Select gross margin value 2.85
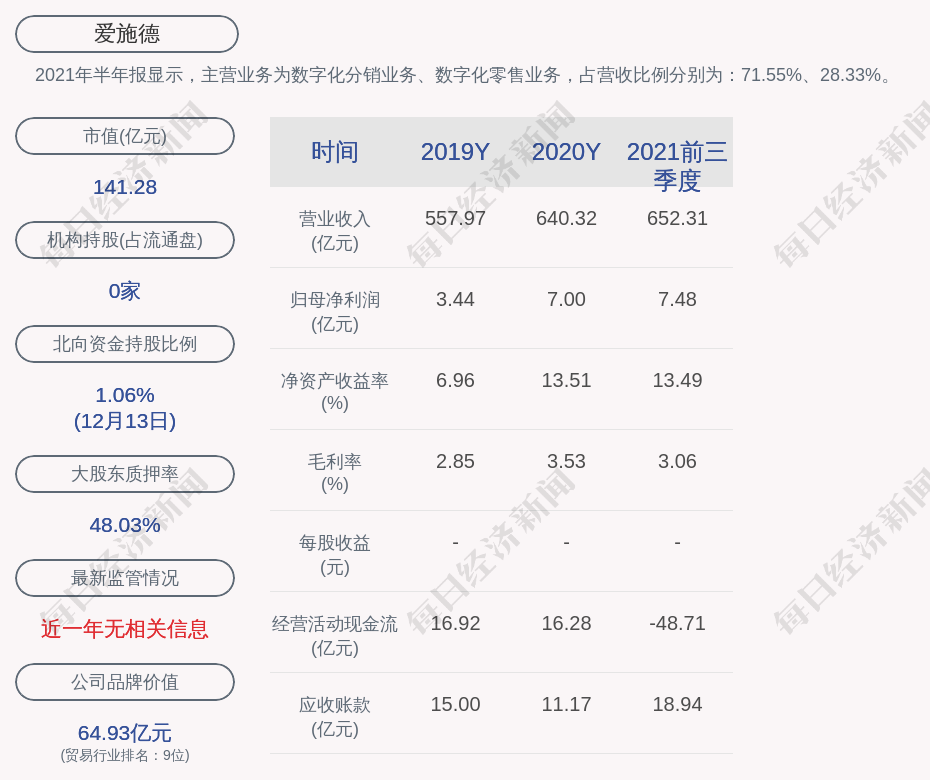930x780 pixels. (455, 461)
